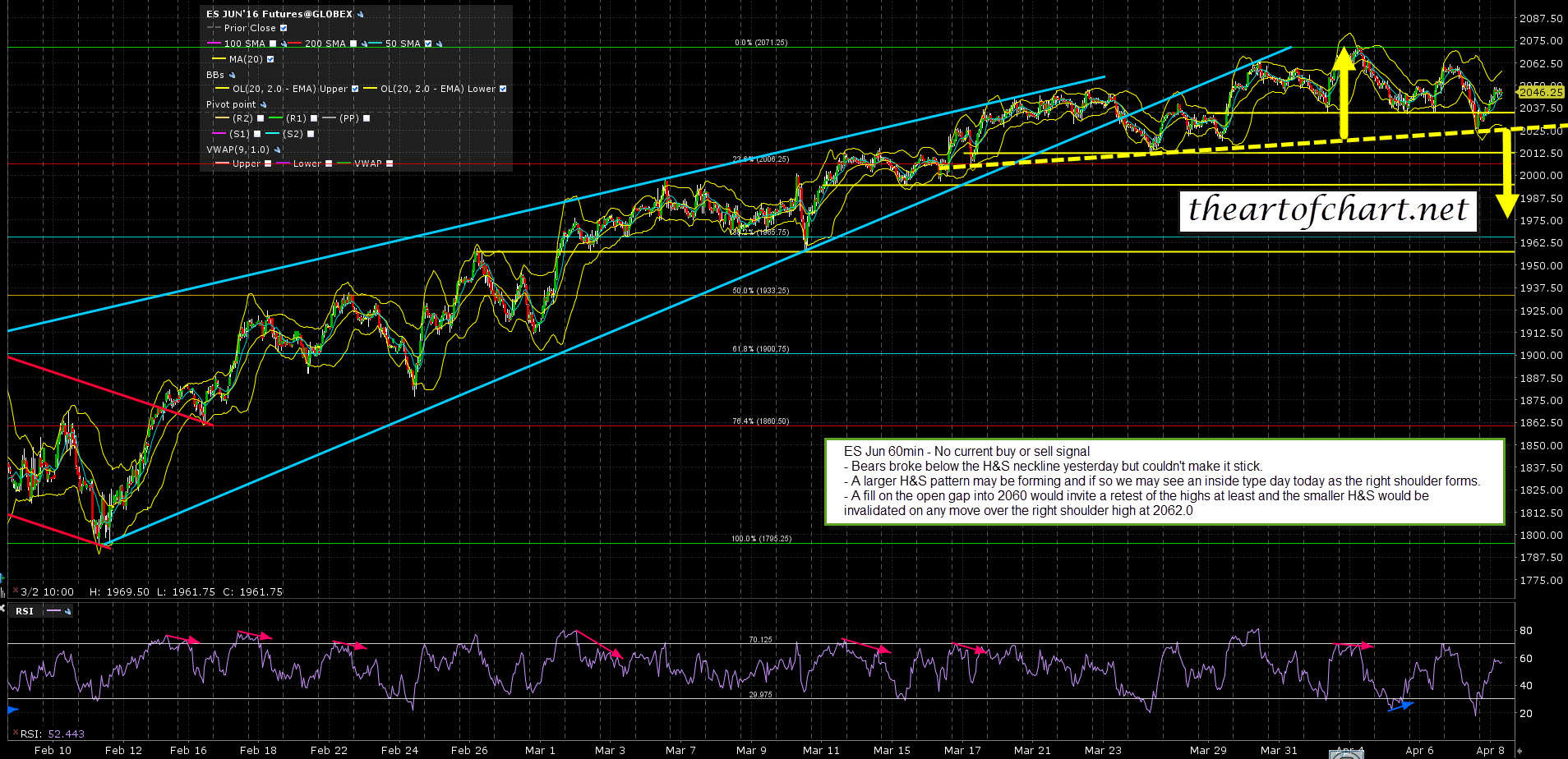This screenshot has height=759, width=1568.
Task: Uncheck the Prior Close checkbox
Action: tap(284, 28)
